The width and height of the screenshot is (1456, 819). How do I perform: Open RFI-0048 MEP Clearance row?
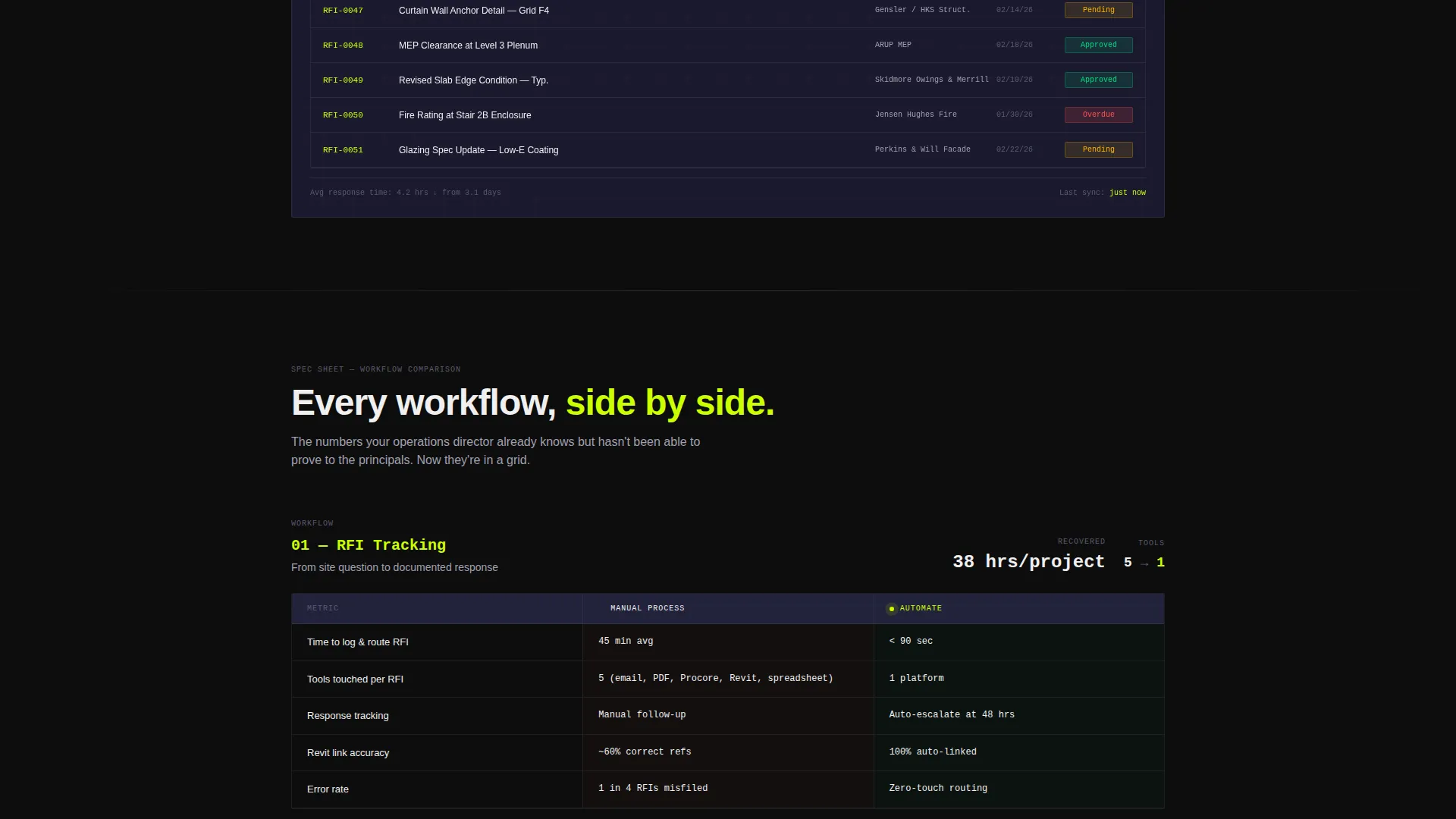(x=728, y=45)
